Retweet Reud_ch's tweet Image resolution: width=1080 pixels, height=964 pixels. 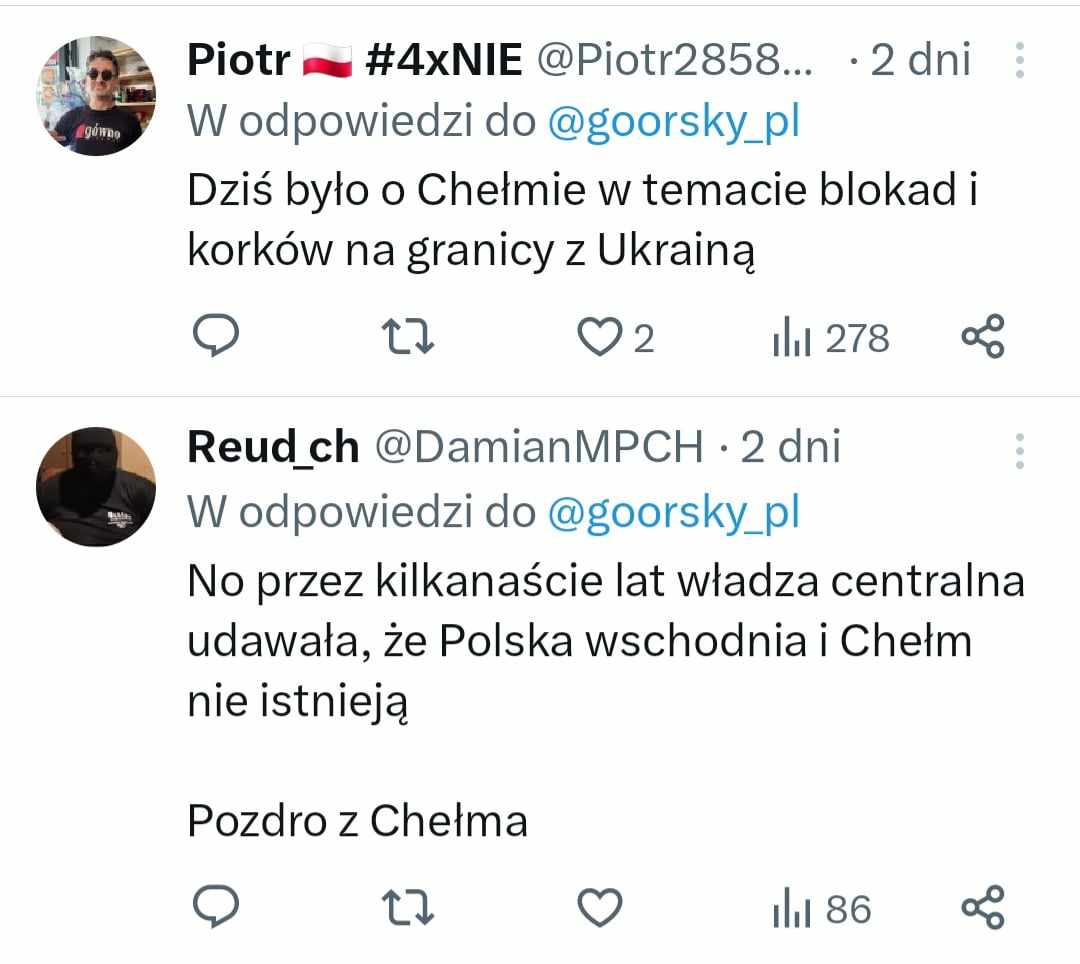pyautogui.click(x=409, y=909)
